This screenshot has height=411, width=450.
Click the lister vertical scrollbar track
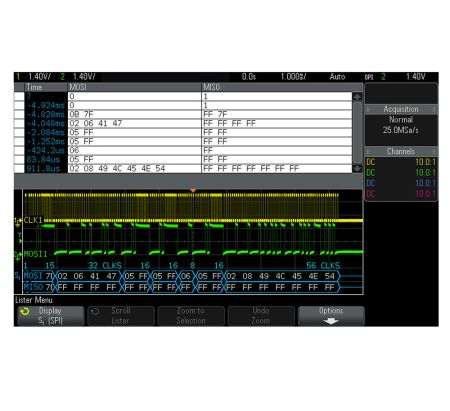[x=357, y=133]
